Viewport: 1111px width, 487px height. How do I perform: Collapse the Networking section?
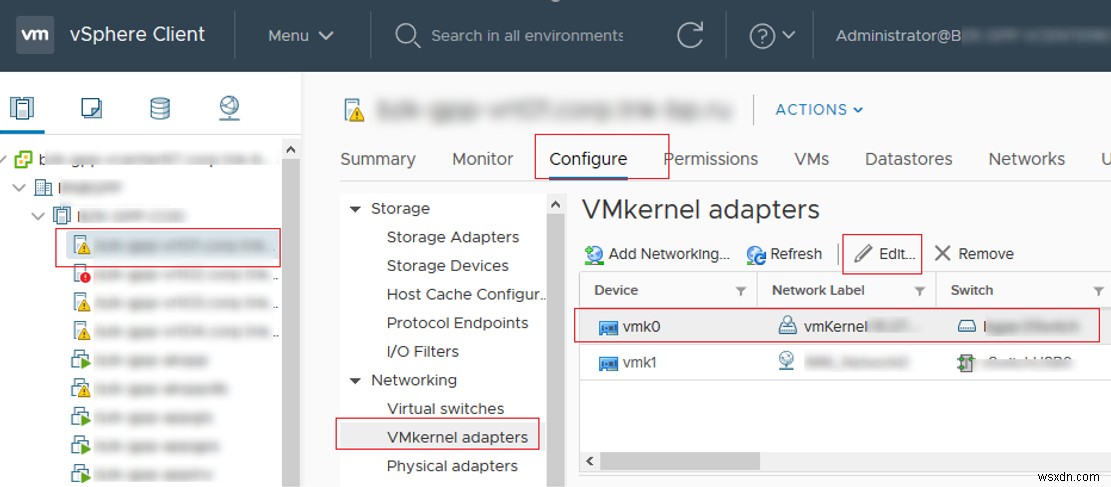pos(354,381)
